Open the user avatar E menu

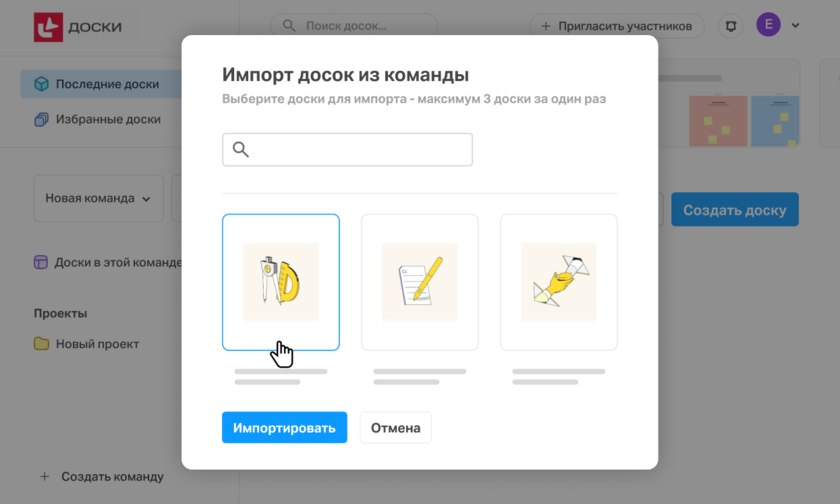768,26
